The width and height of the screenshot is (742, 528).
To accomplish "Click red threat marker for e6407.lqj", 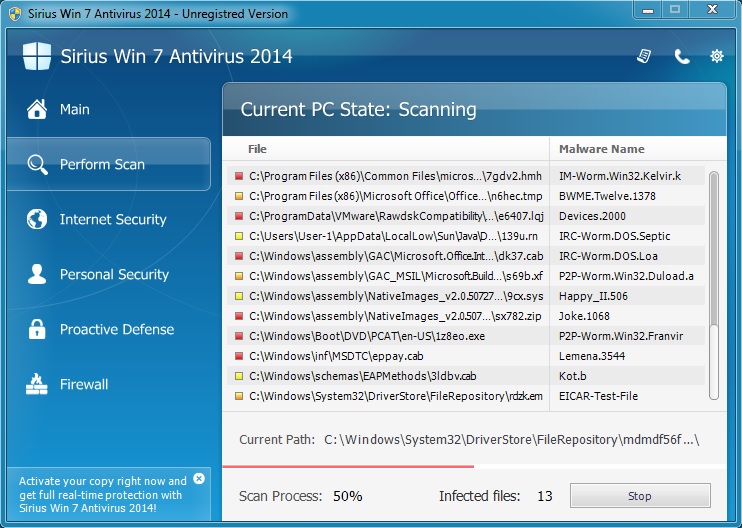I will point(238,216).
